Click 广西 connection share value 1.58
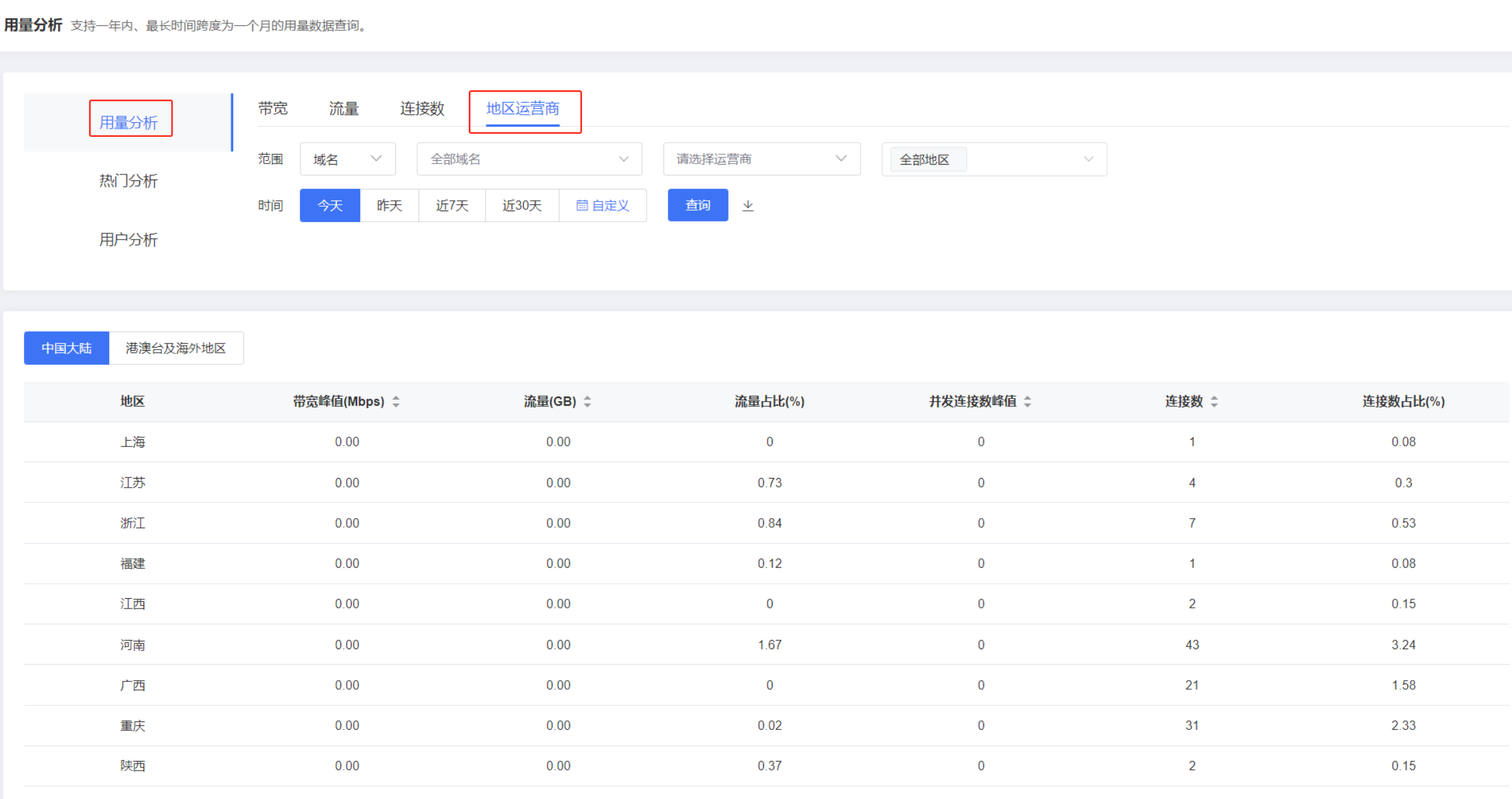 pos(1403,685)
